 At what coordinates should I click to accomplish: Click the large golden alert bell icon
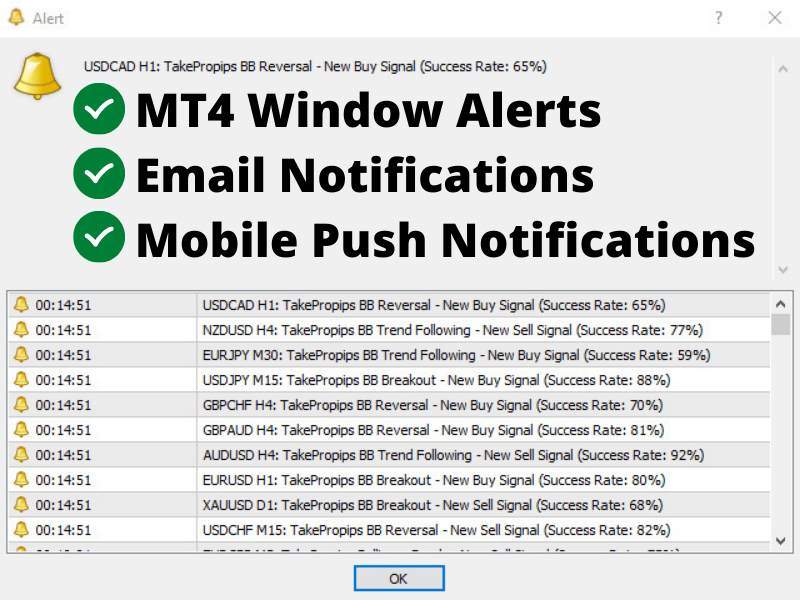coord(37,76)
